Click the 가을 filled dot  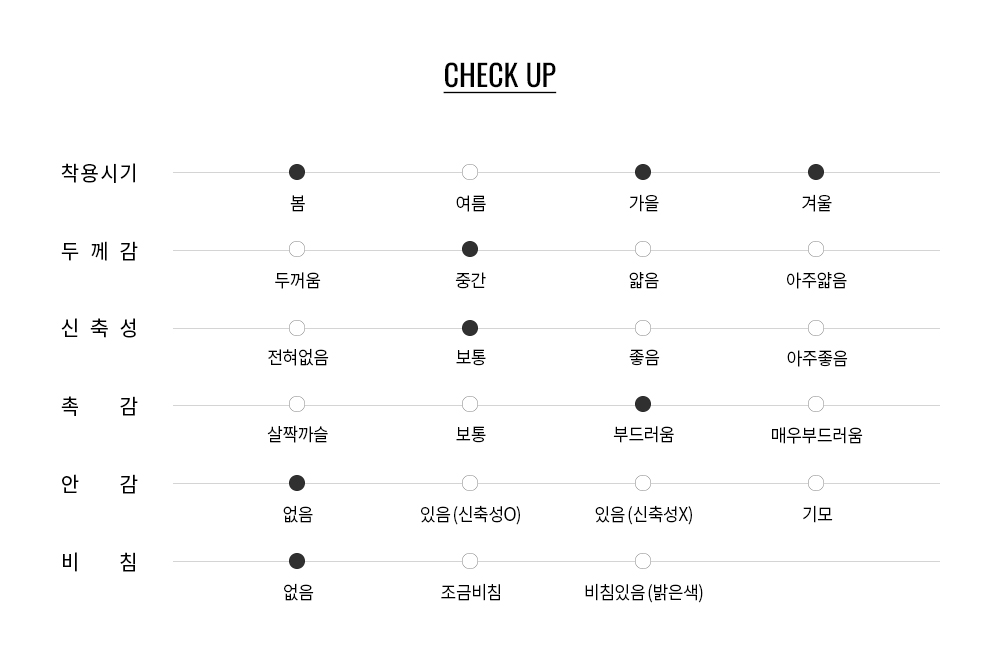643,172
